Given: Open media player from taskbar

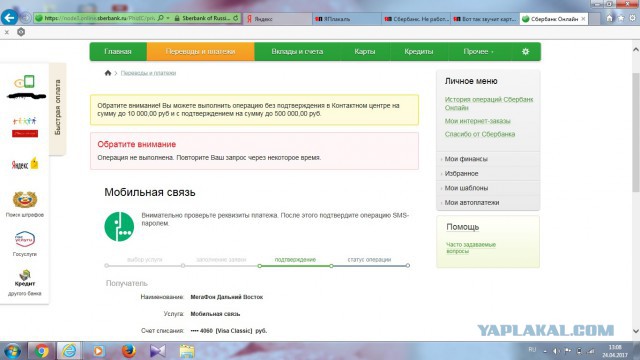Looking at the screenshot, I should click(x=98, y=351).
